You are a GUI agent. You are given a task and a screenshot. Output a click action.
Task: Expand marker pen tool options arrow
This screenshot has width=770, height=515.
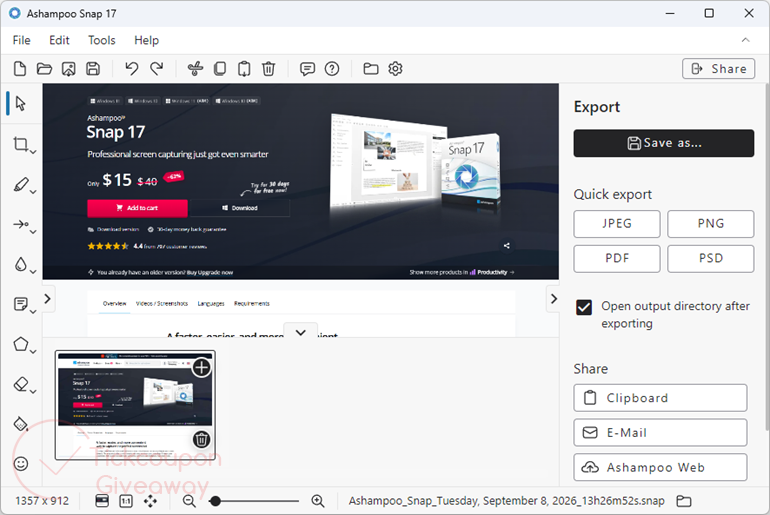tap(33, 192)
